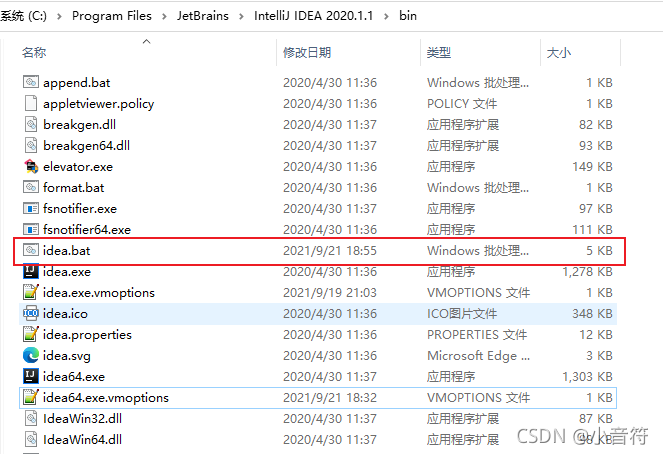
Task: Click the idea.exe.vmoptions file icon
Action: tap(30, 292)
